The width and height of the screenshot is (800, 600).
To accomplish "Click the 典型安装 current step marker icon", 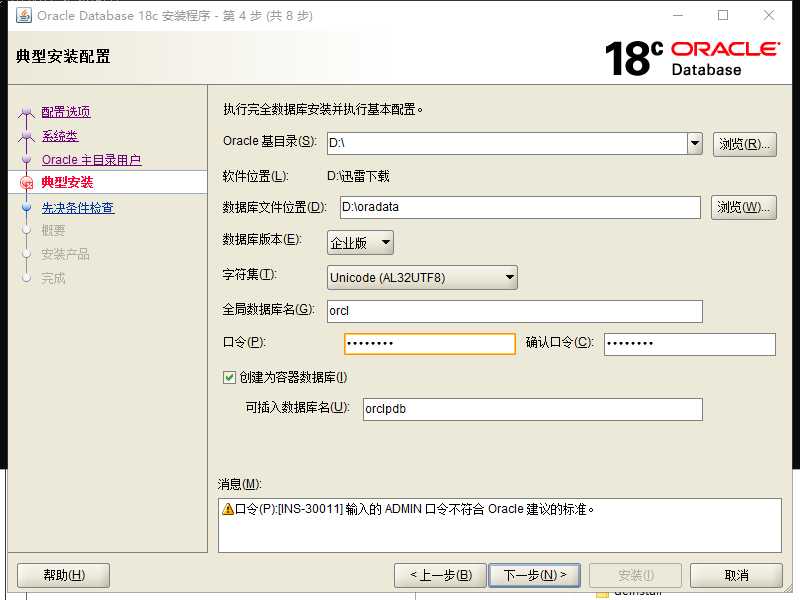I will 27,183.
